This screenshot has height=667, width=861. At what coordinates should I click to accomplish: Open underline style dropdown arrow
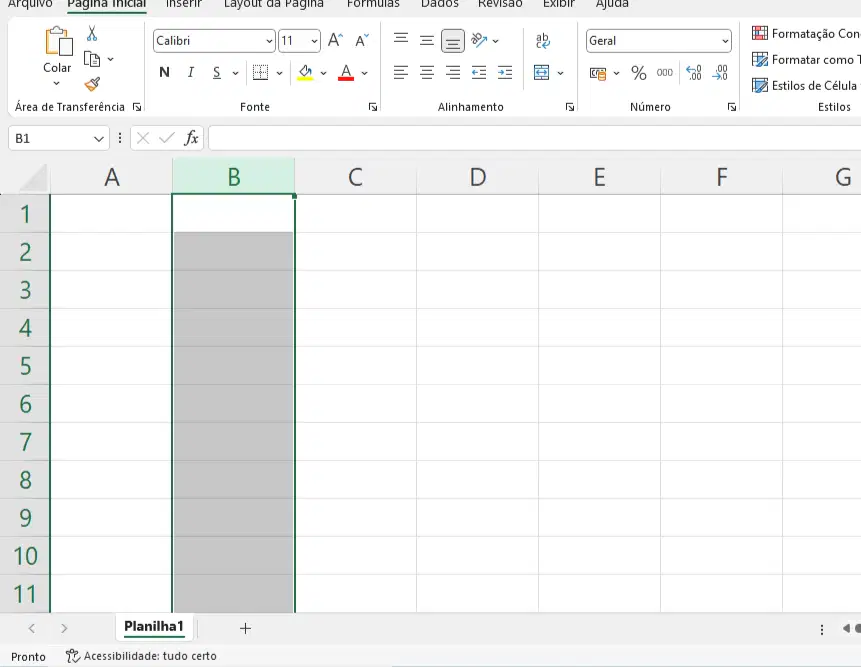(235, 73)
